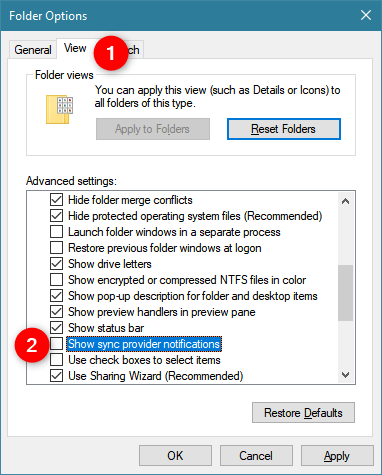Enable Show sync provider notifications checkbox

click(56, 344)
